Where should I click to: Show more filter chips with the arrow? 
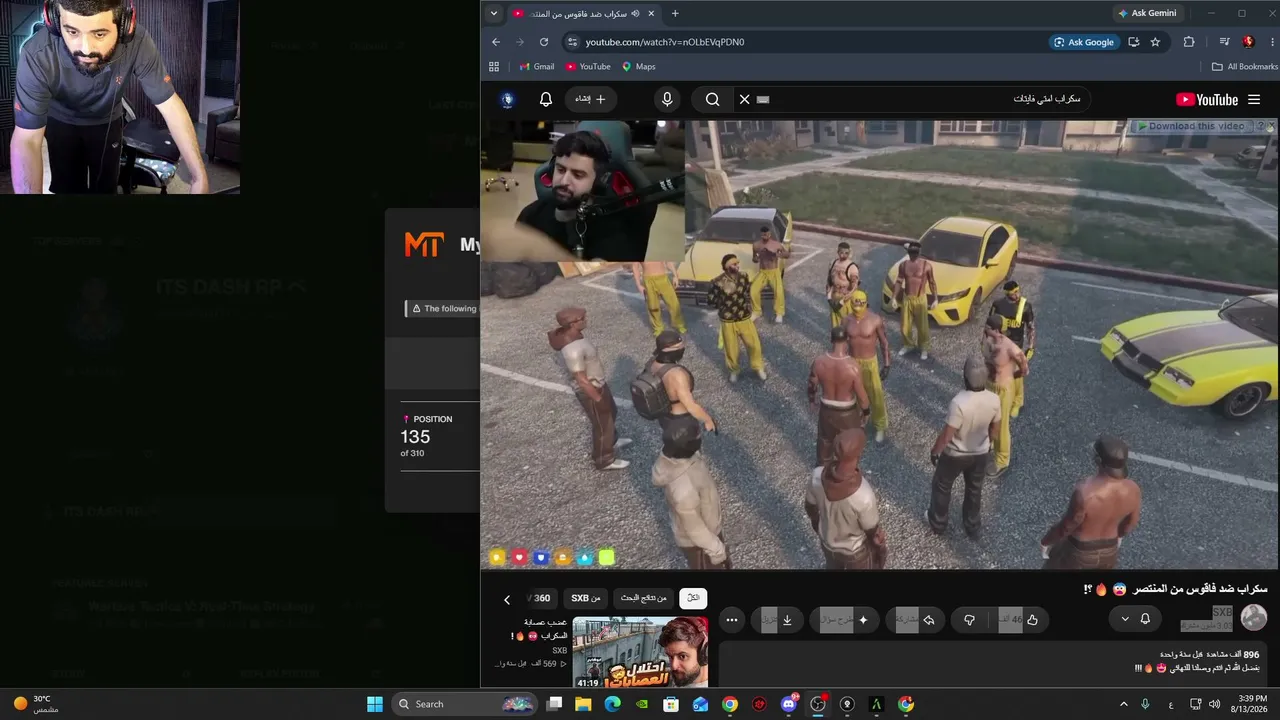(507, 599)
